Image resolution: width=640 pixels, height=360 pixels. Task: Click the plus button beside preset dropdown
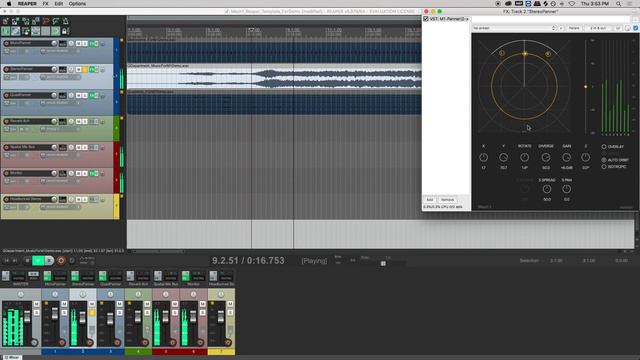pos(561,28)
